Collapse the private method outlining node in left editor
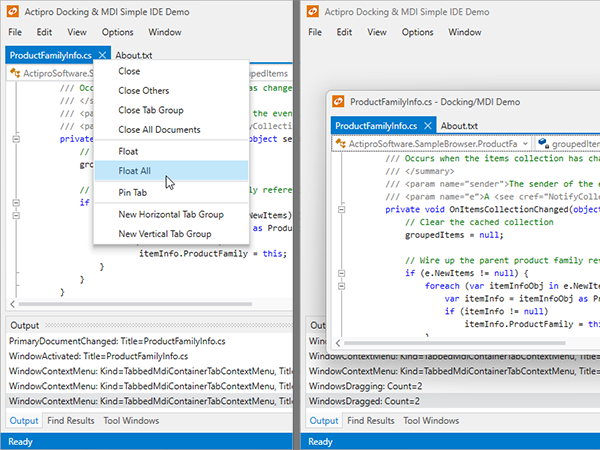This screenshot has width=600, height=450. (15, 141)
